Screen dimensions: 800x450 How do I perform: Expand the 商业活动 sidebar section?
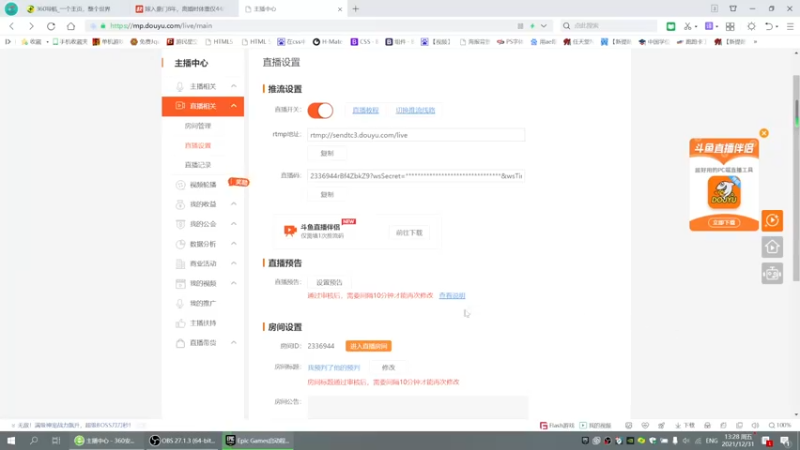click(x=234, y=263)
